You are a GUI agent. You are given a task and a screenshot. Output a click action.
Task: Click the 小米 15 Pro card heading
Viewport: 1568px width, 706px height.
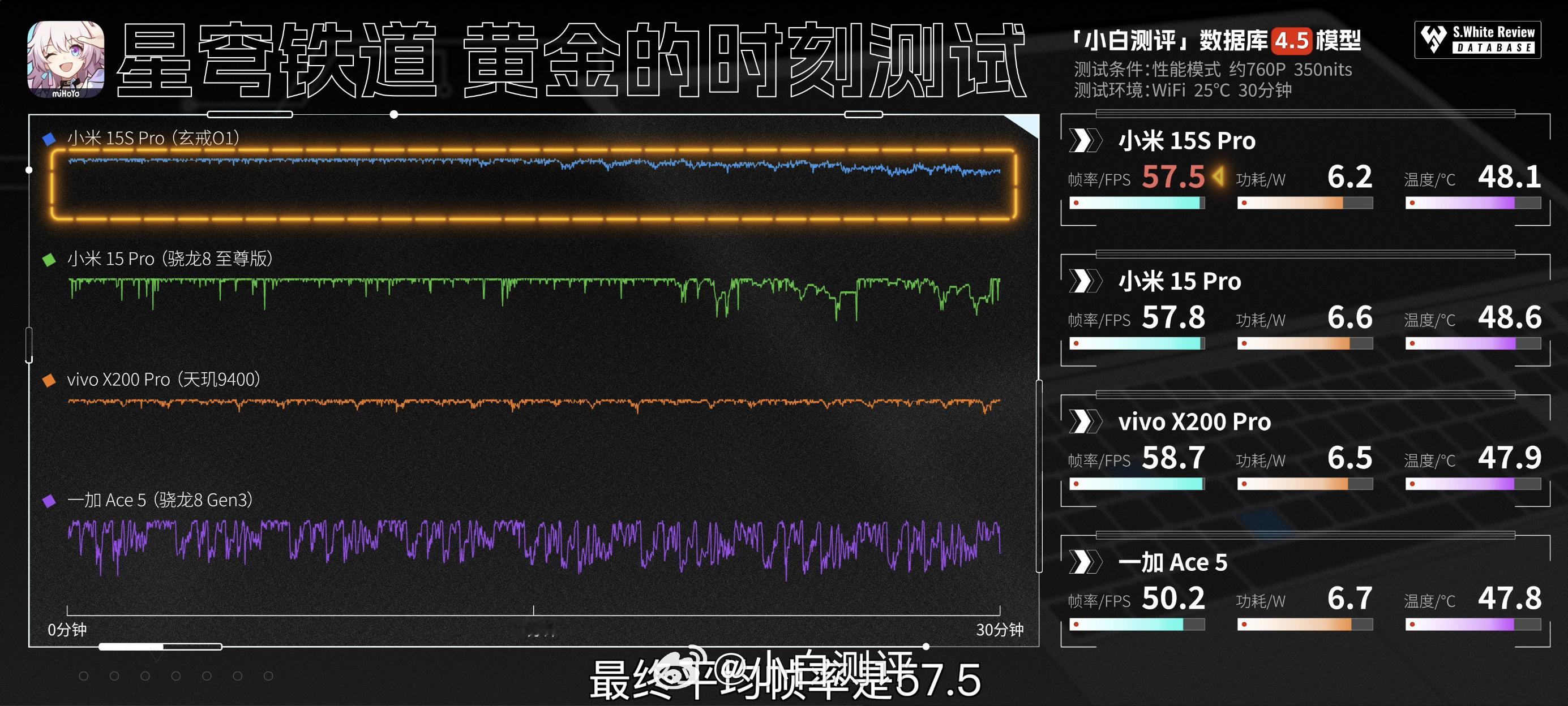(x=1180, y=282)
